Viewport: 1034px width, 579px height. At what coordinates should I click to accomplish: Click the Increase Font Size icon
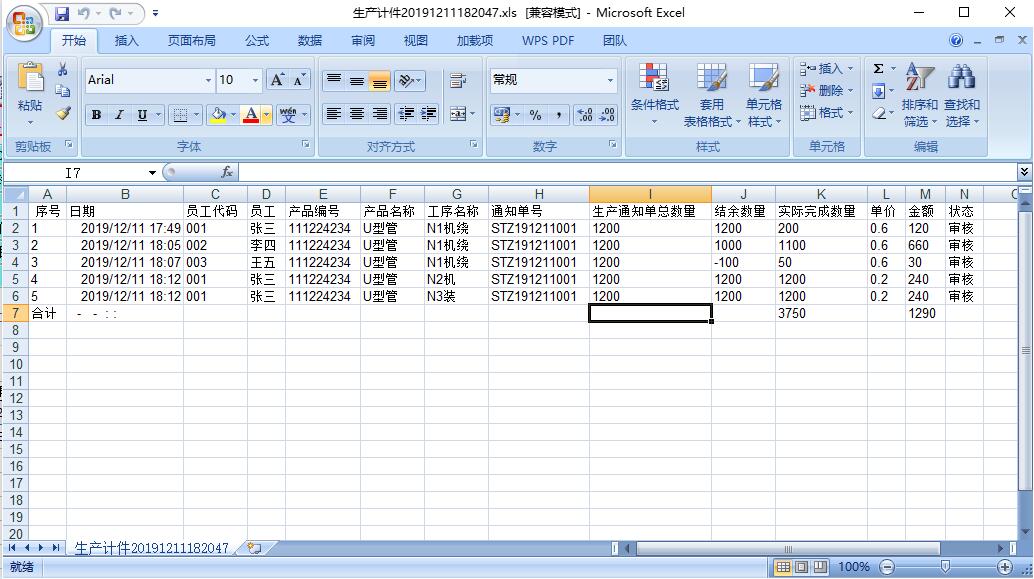click(278, 80)
